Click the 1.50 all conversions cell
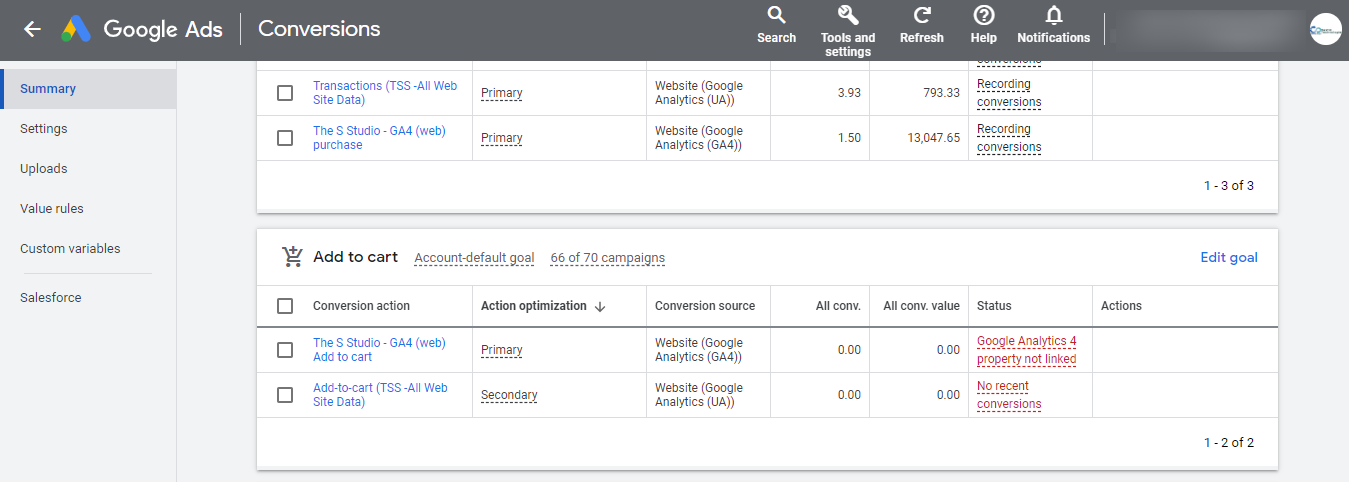Viewport: 1349px width, 482px height. point(848,138)
